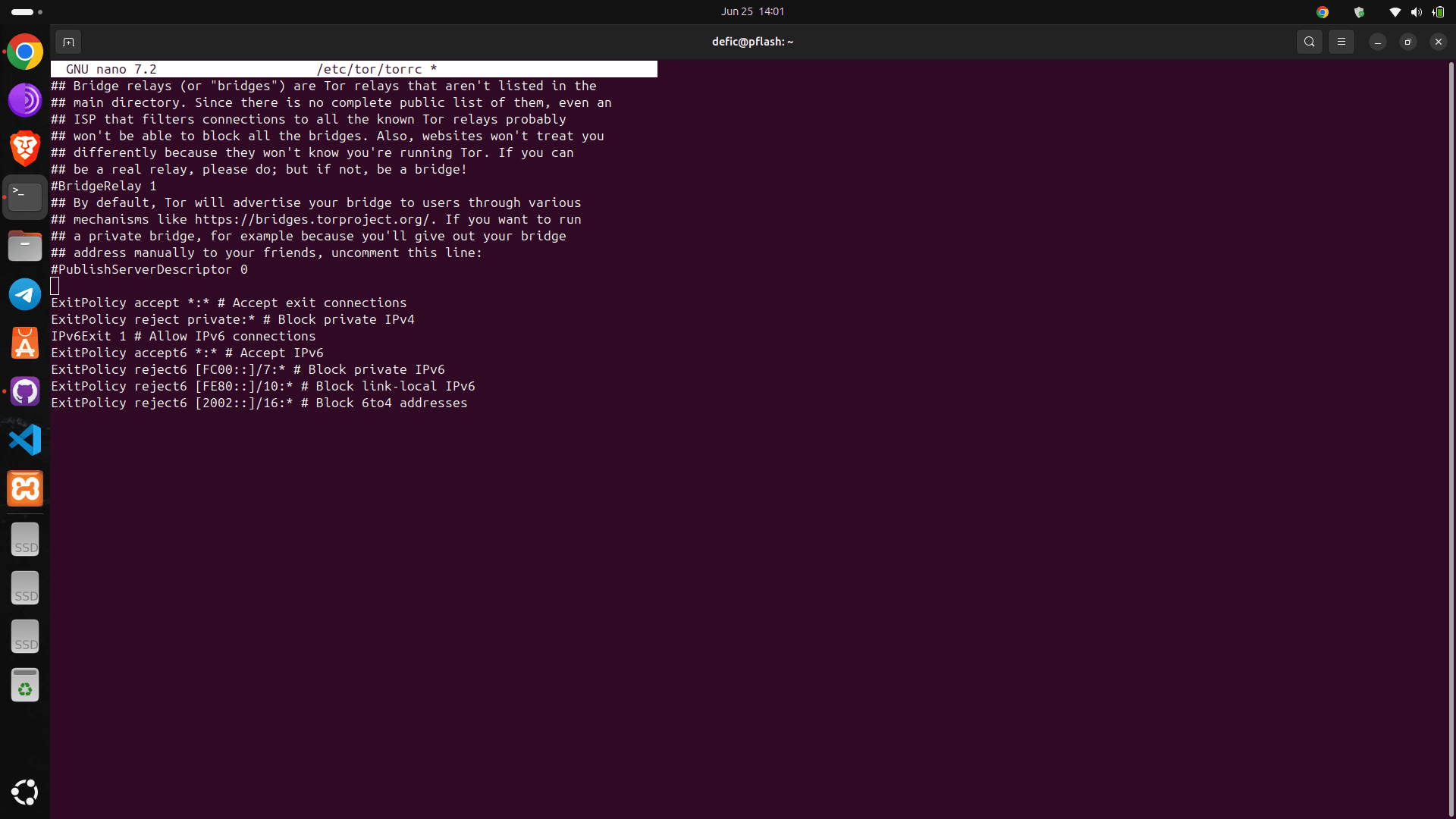Open the terminal hamburger menu
This screenshot has height=819, width=1456.
(x=1341, y=42)
